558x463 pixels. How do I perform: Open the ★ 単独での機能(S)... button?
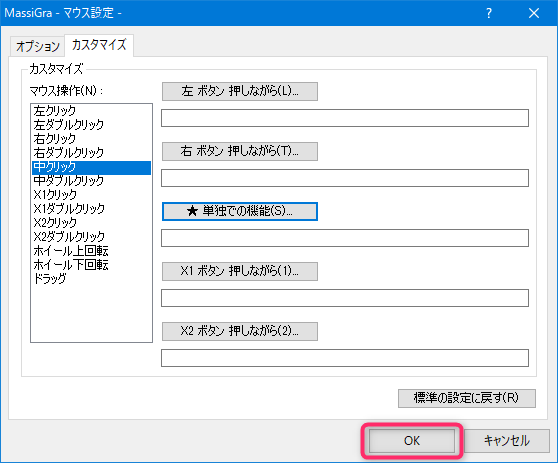(x=240, y=211)
